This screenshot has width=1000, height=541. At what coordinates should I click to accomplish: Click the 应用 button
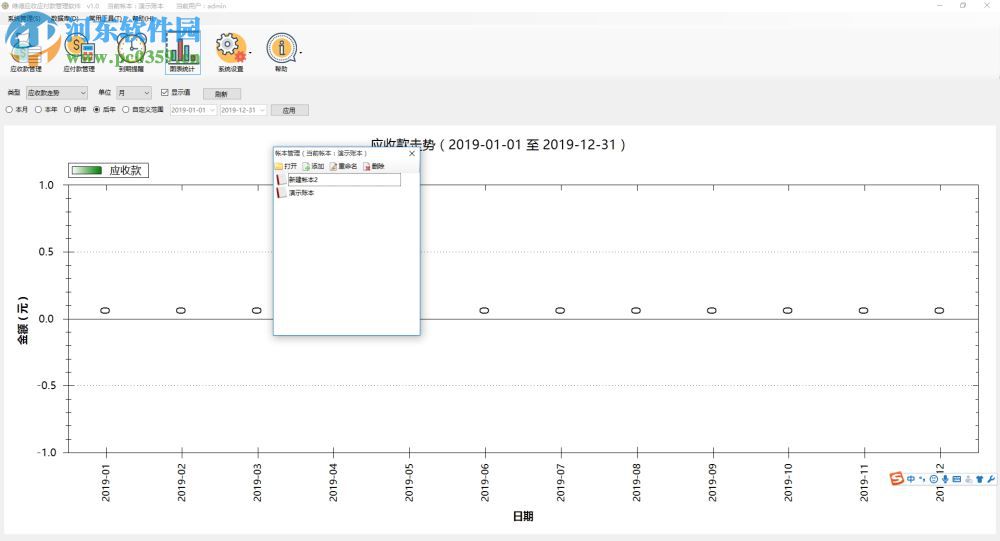point(290,110)
